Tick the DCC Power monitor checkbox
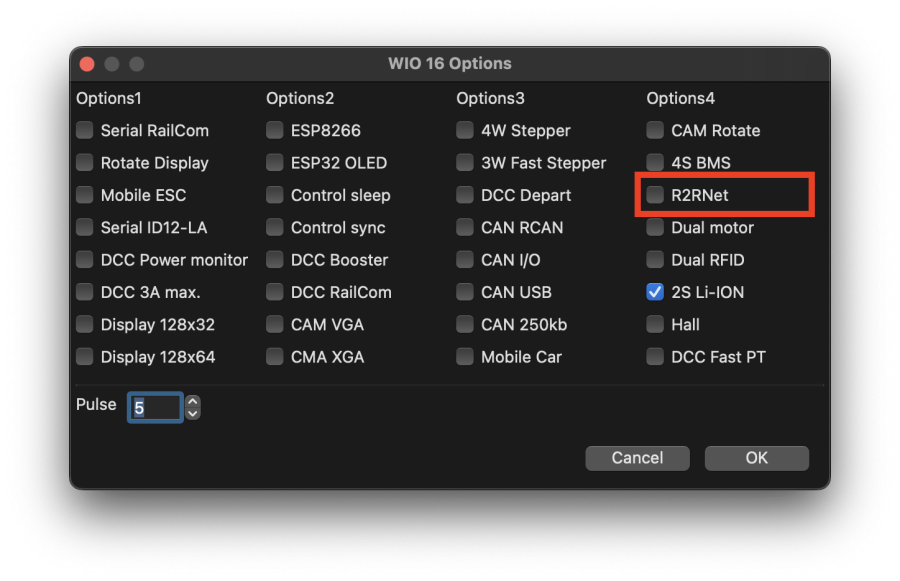 point(85,260)
